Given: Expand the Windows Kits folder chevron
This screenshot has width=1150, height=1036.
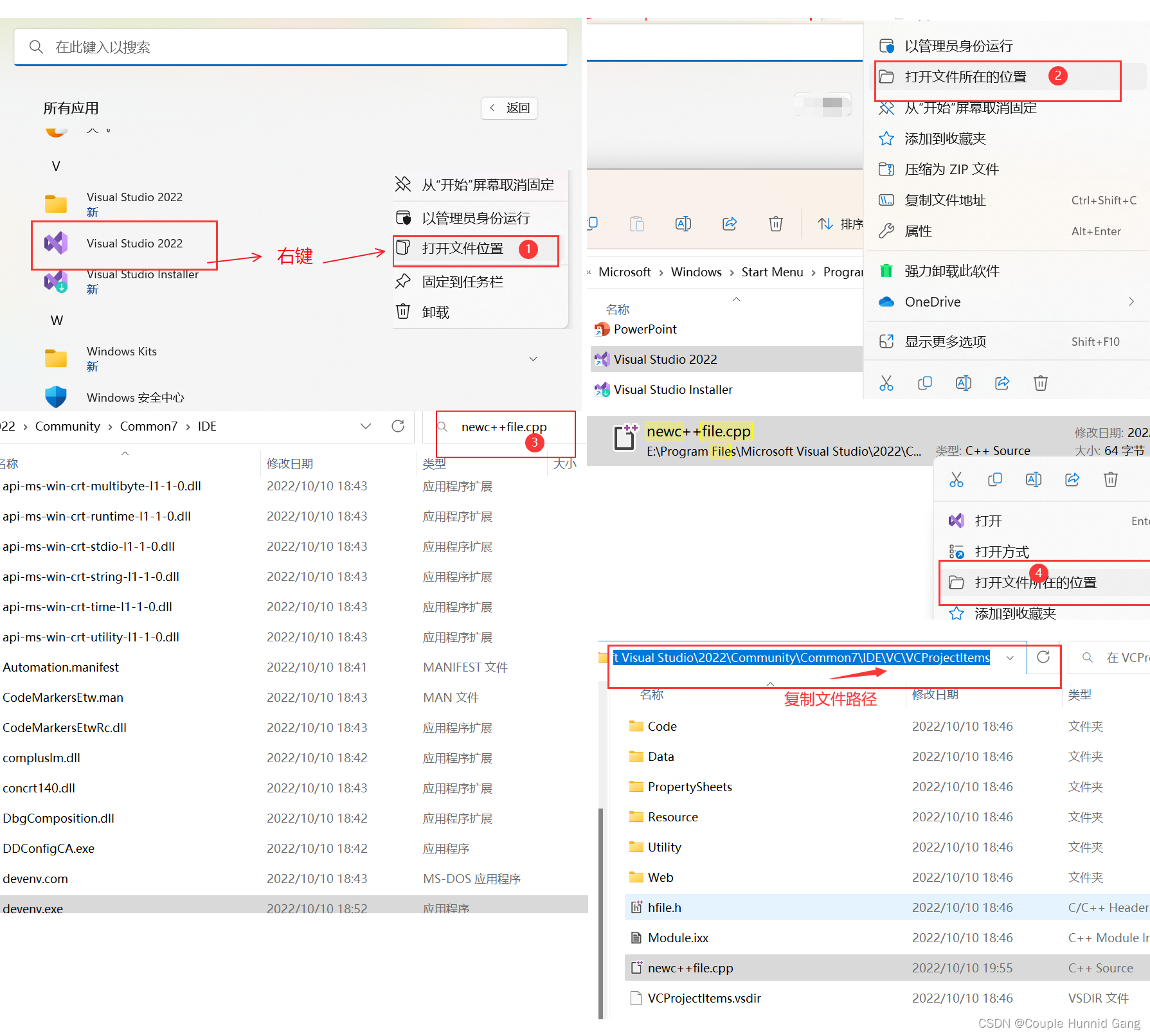Looking at the screenshot, I should point(533,359).
